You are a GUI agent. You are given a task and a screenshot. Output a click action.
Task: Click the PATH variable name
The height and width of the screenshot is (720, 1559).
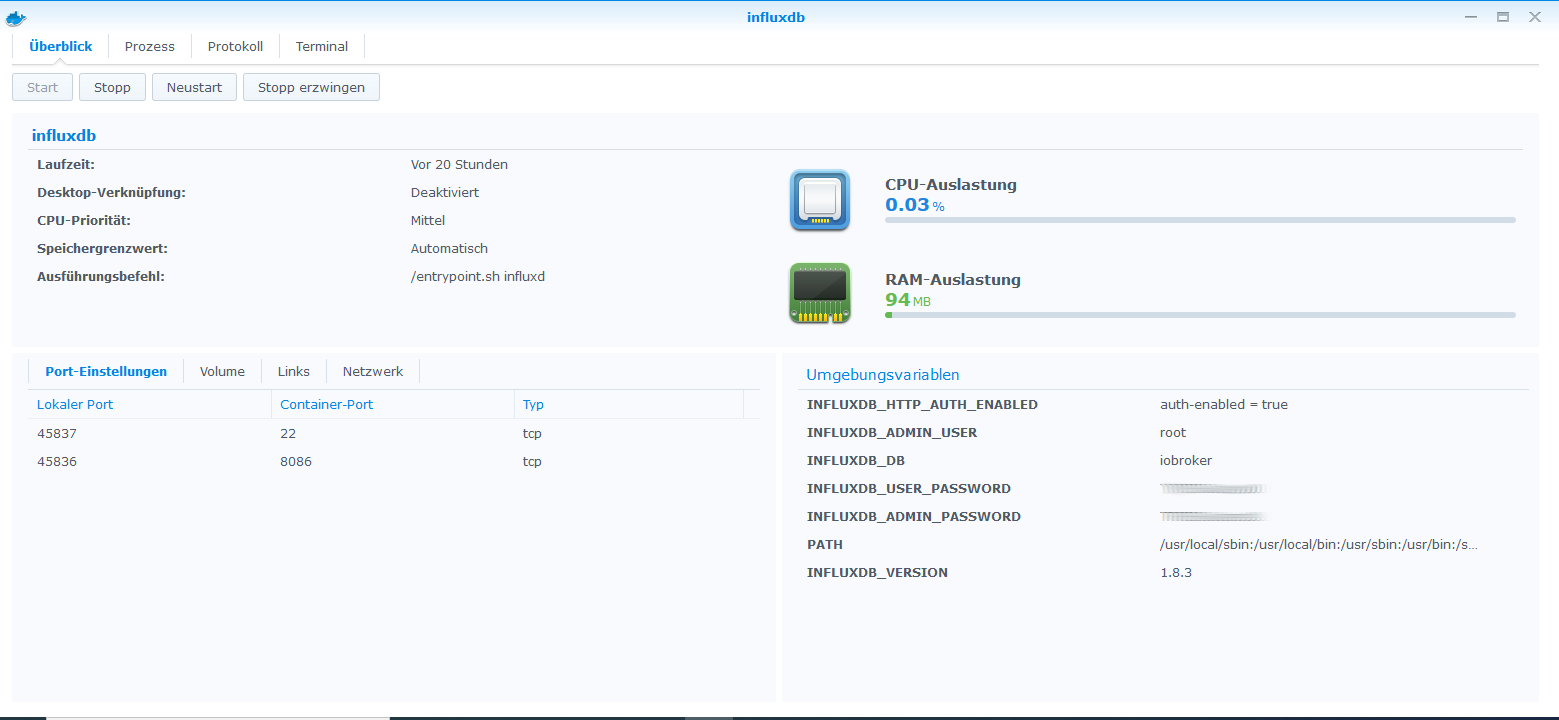[x=825, y=545]
